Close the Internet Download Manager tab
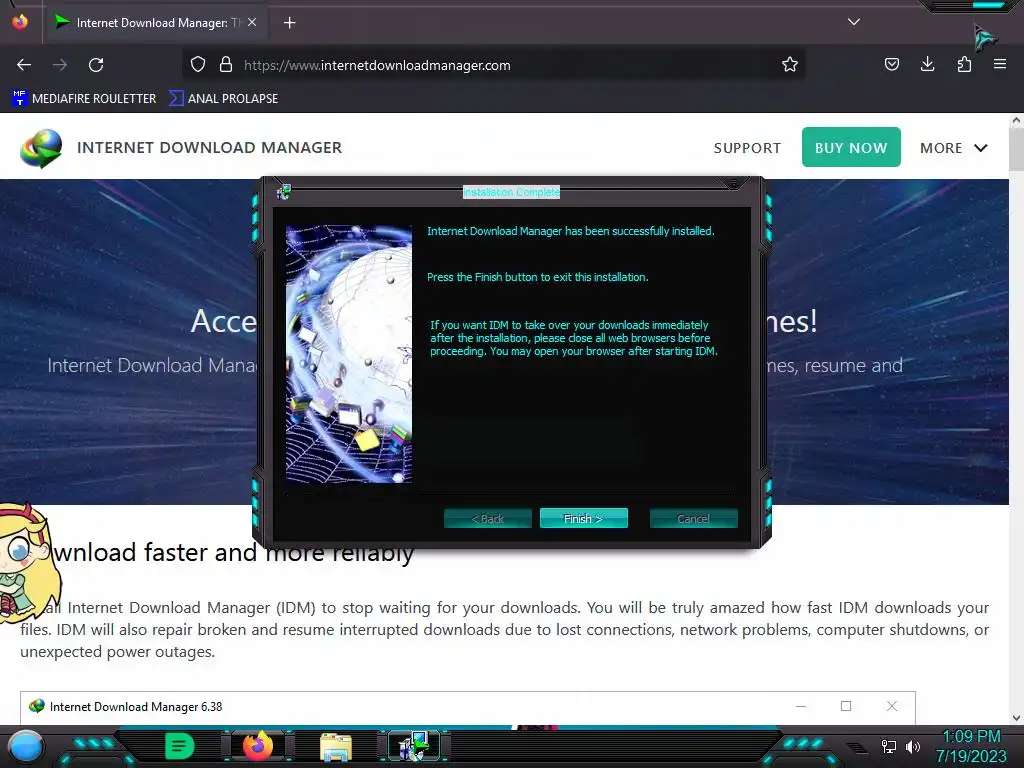The width and height of the screenshot is (1024, 768). tap(252, 22)
